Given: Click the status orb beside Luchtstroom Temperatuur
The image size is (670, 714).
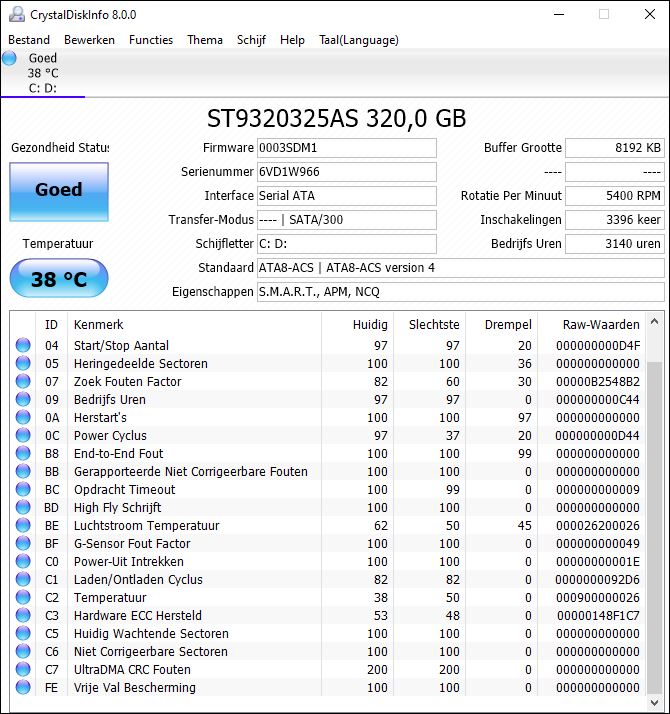Looking at the screenshot, I should (x=23, y=526).
